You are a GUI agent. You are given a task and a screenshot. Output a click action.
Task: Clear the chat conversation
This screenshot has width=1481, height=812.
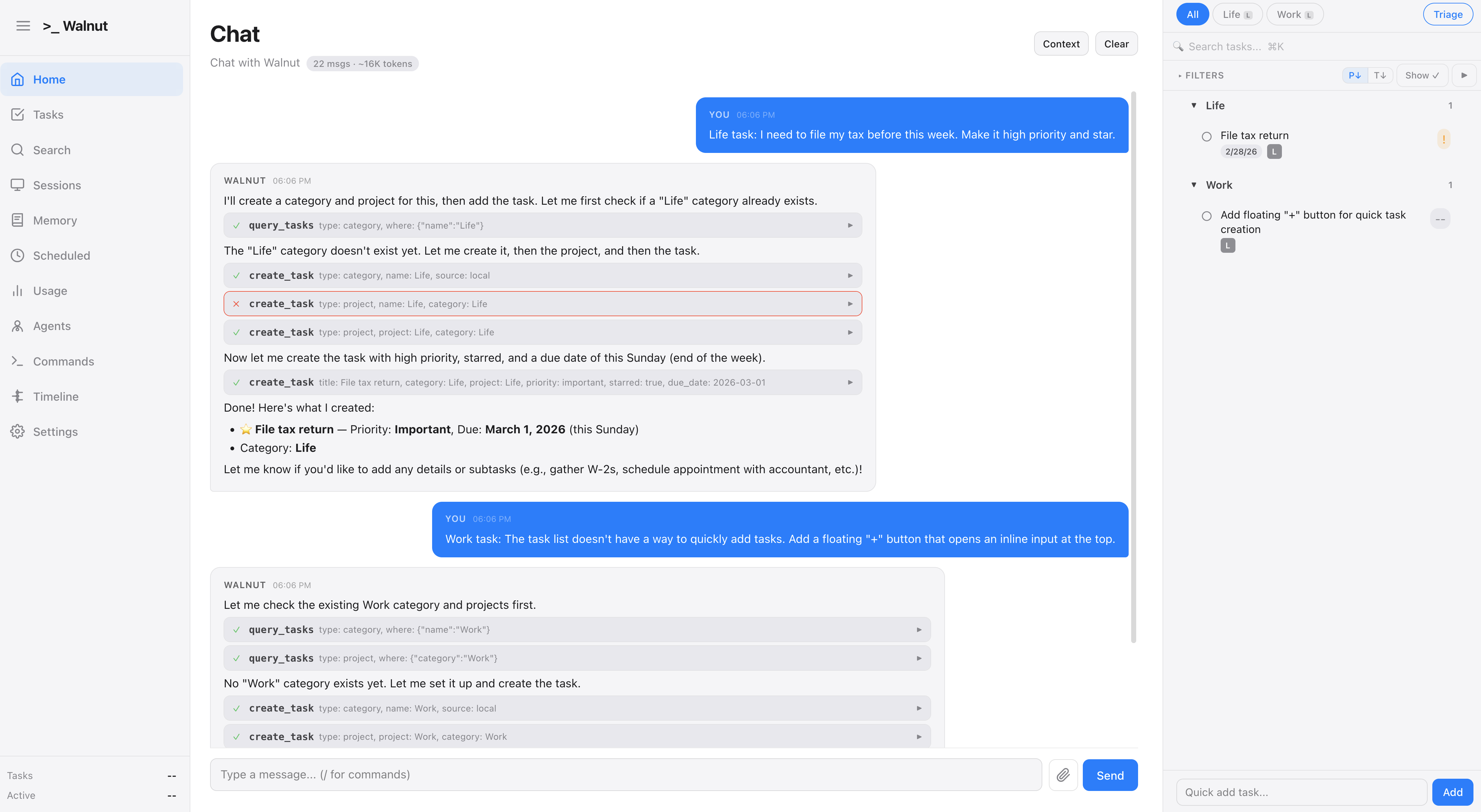coord(1116,43)
